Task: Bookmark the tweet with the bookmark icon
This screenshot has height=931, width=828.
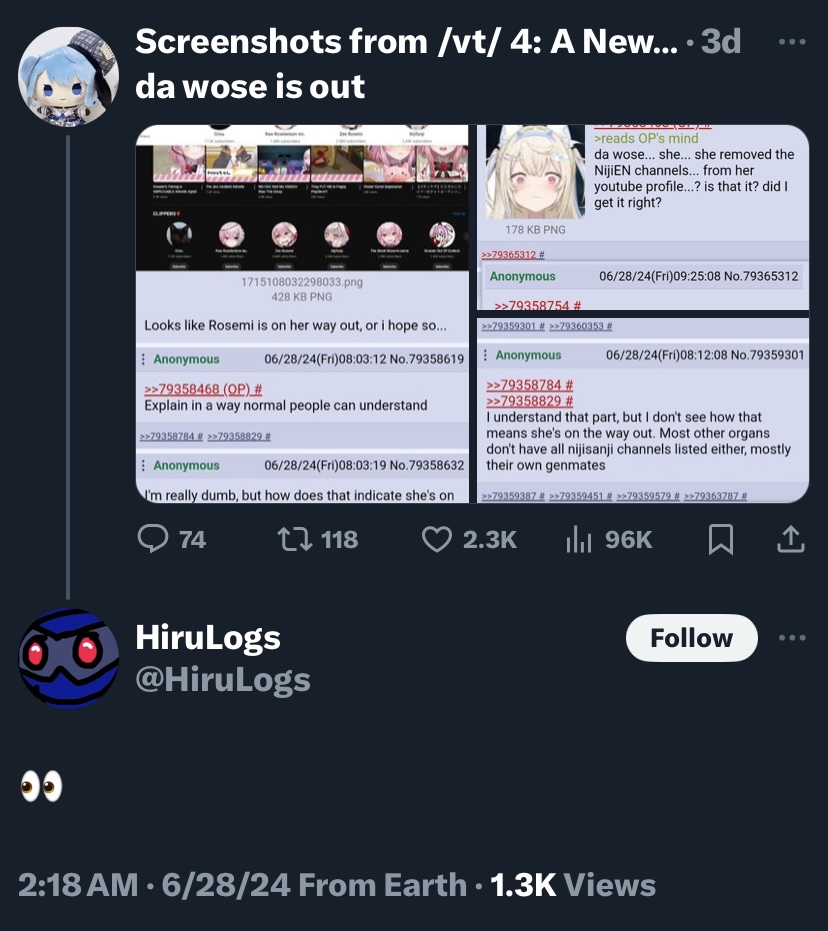Action: [721, 539]
